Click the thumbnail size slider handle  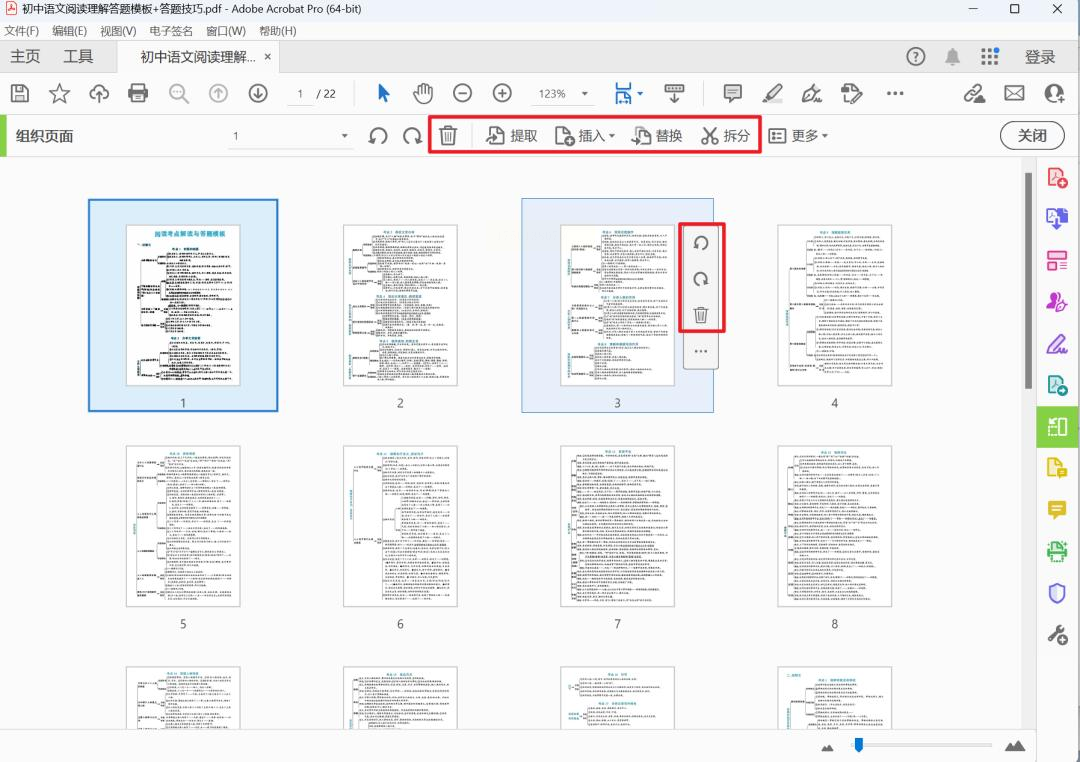pos(859,744)
